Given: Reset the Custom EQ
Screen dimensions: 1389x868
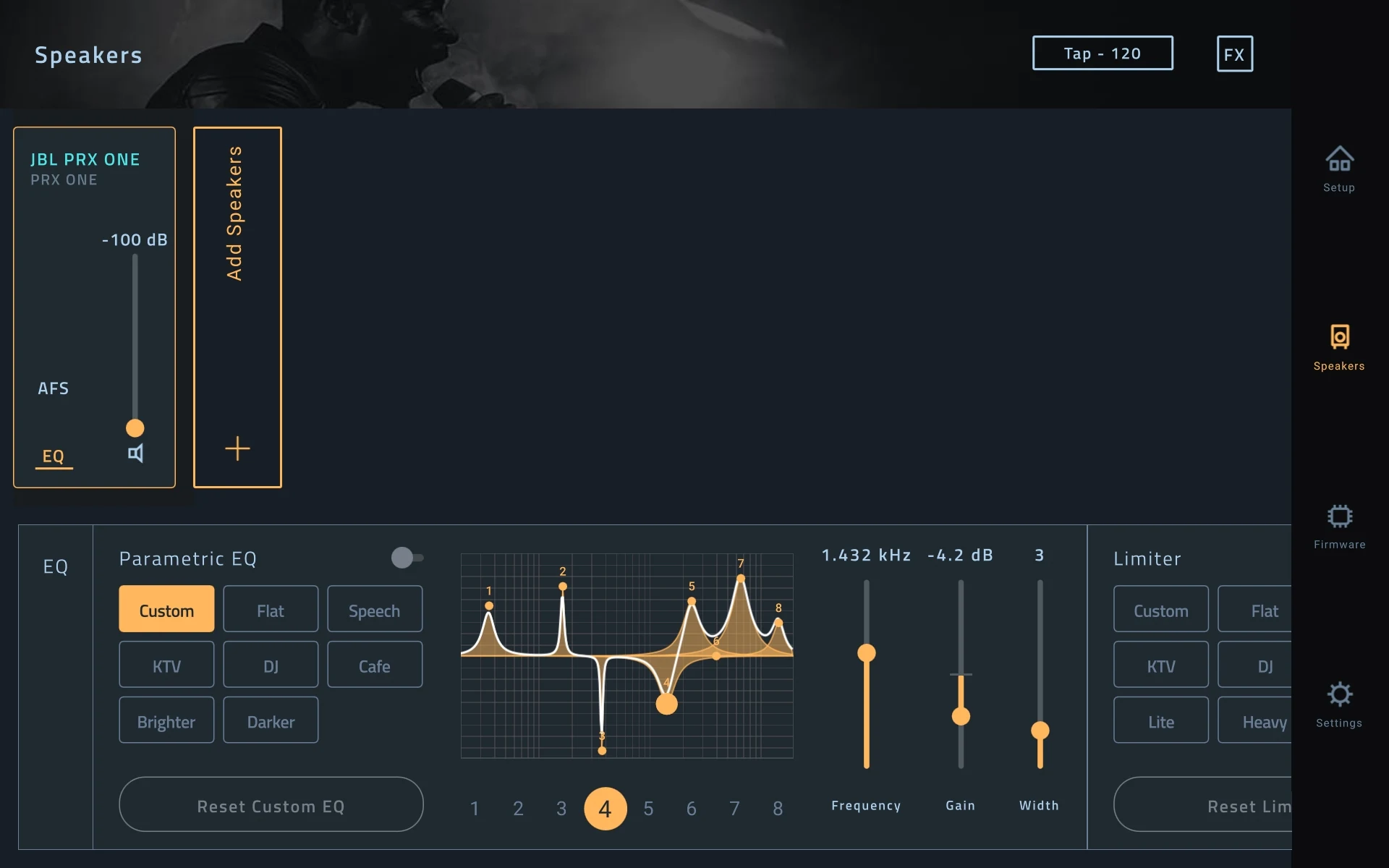Looking at the screenshot, I should 271,804.
